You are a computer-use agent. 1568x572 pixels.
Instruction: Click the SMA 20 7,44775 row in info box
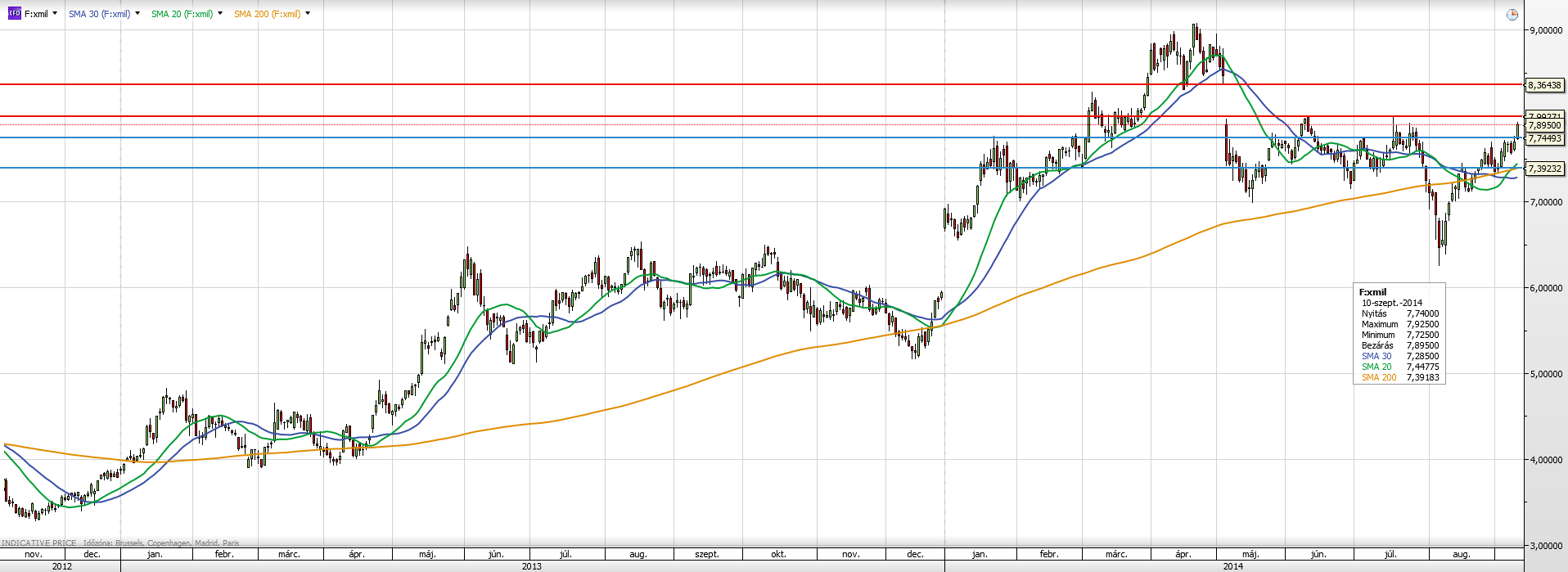pyautogui.click(x=1399, y=367)
